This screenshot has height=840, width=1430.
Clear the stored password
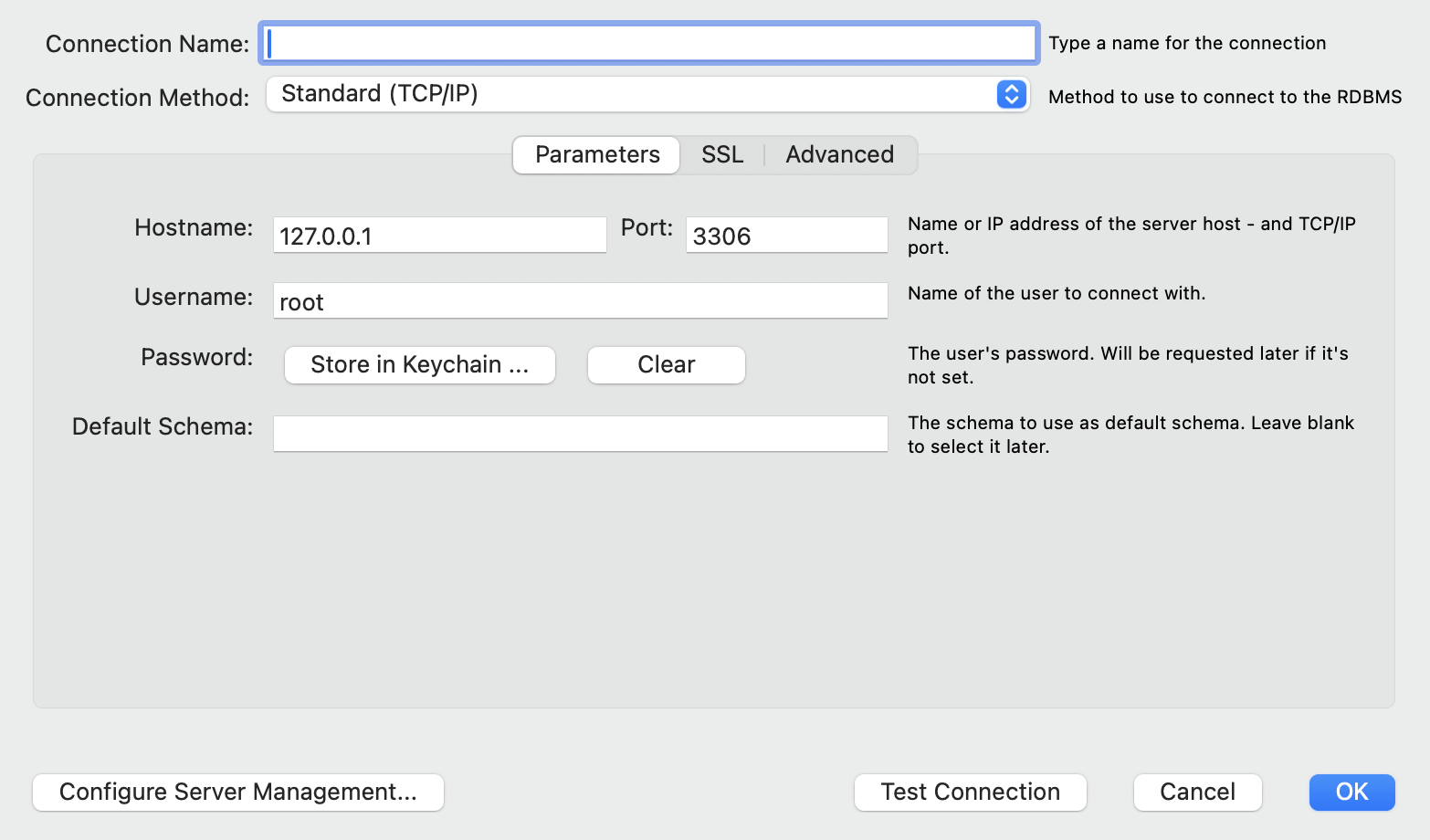[666, 365]
